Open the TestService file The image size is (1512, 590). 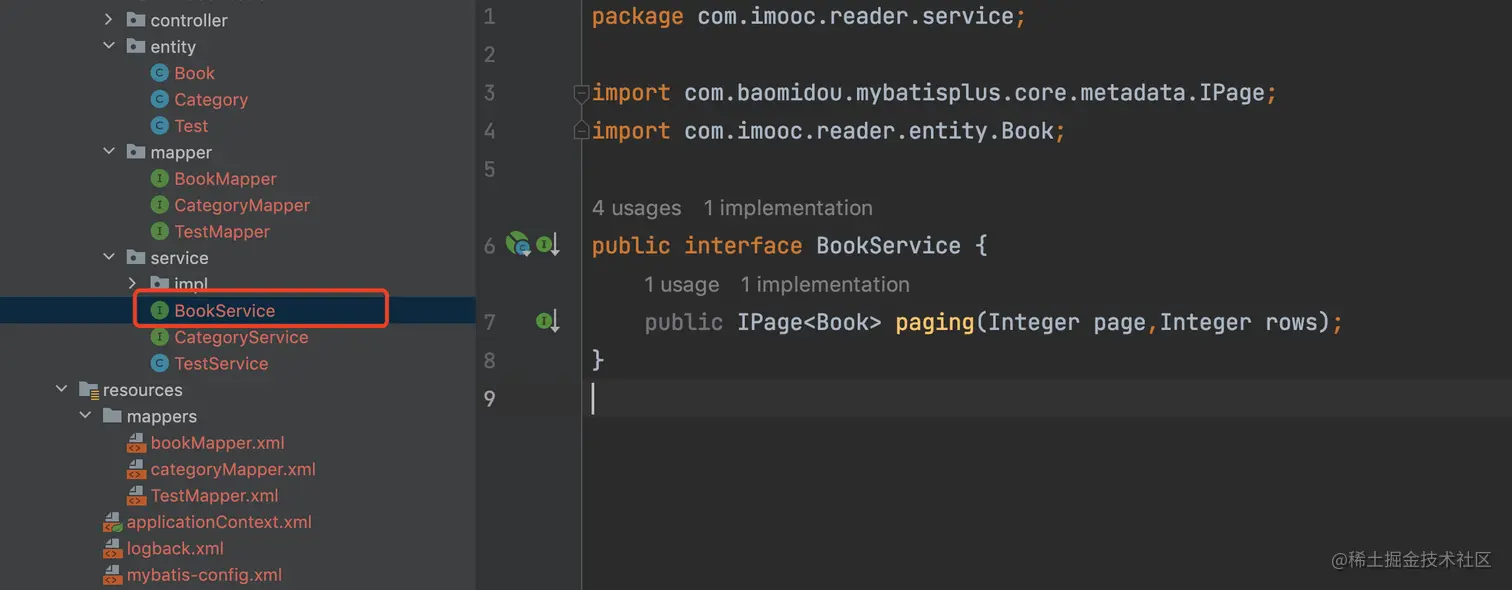tap(221, 363)
